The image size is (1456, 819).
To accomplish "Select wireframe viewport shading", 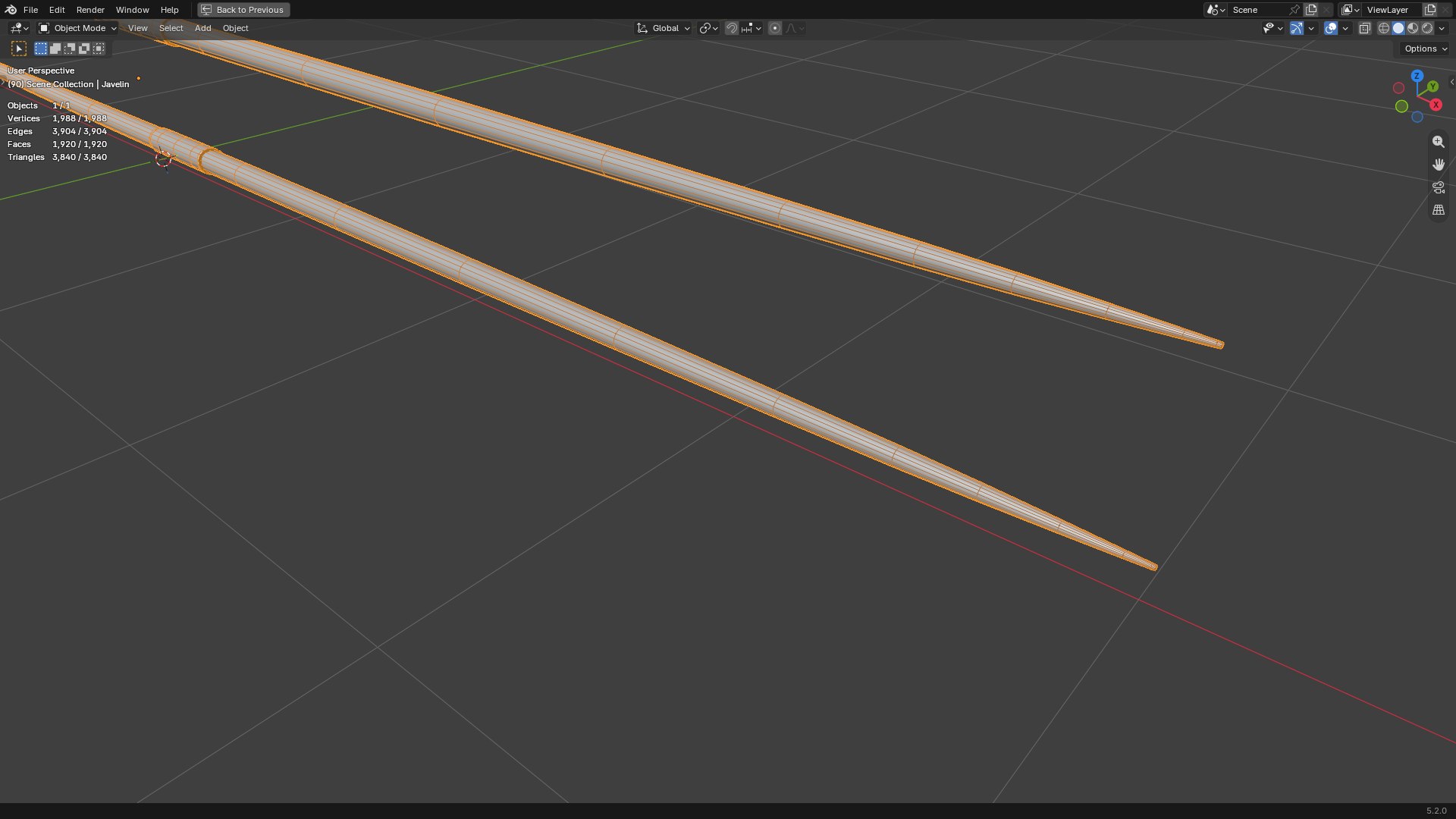I will [1384, 28].
